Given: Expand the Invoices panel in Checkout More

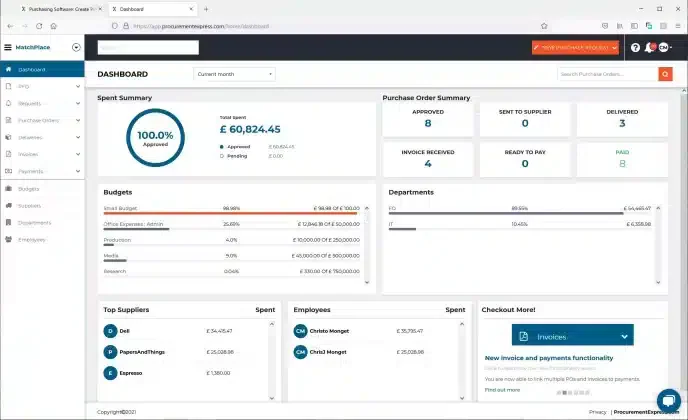Looking at the screenshot, I should (x=573, y=335).
